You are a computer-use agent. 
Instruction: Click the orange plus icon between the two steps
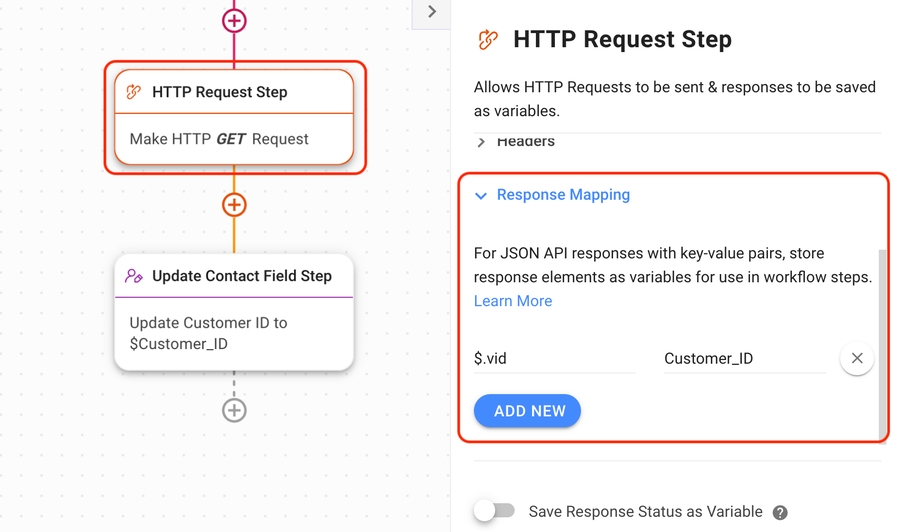tap(234, 204)
